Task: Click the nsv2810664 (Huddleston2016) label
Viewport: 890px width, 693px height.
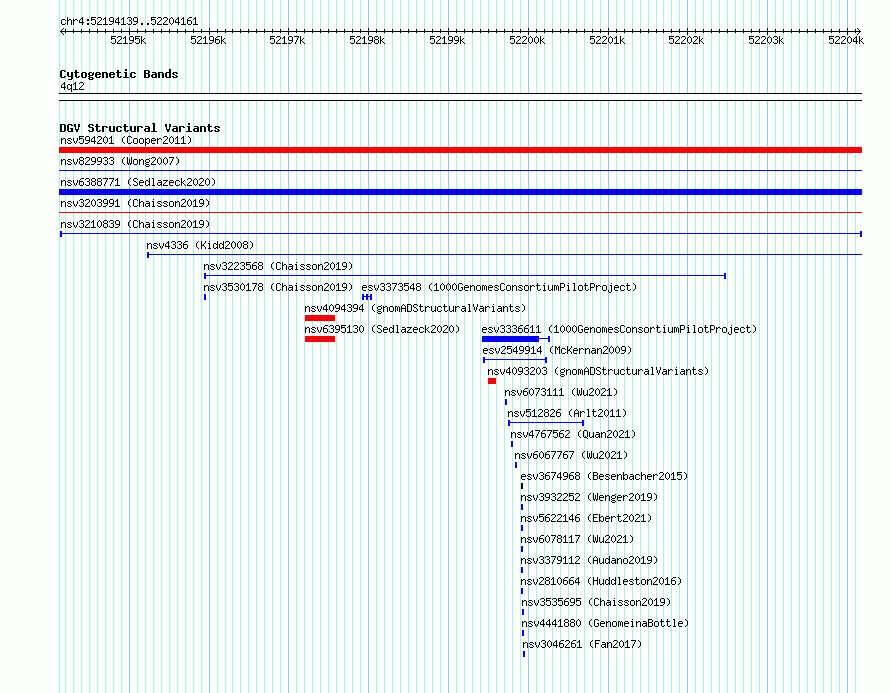Action: tap(601, 581)
